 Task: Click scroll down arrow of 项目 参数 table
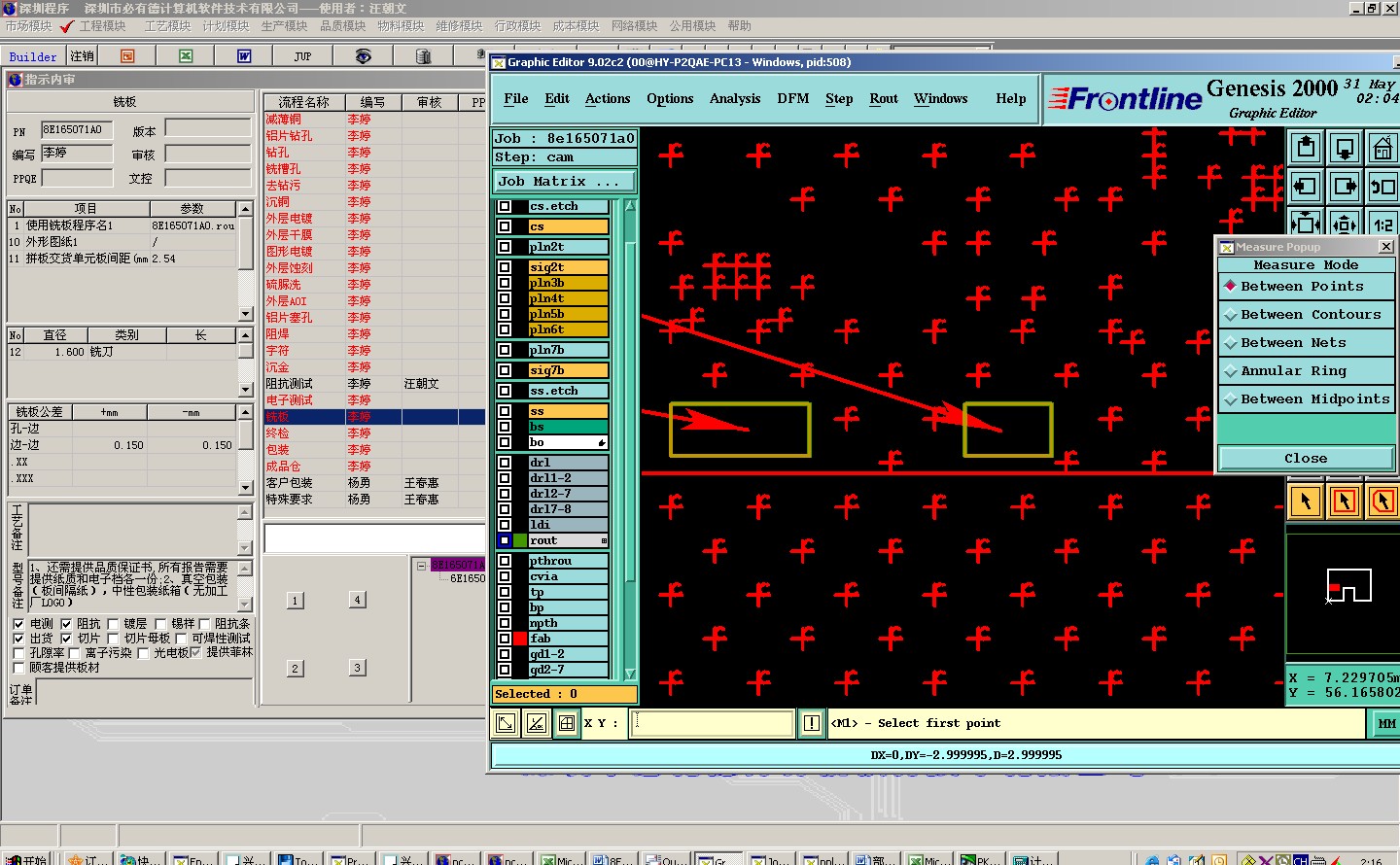[245, 314]
